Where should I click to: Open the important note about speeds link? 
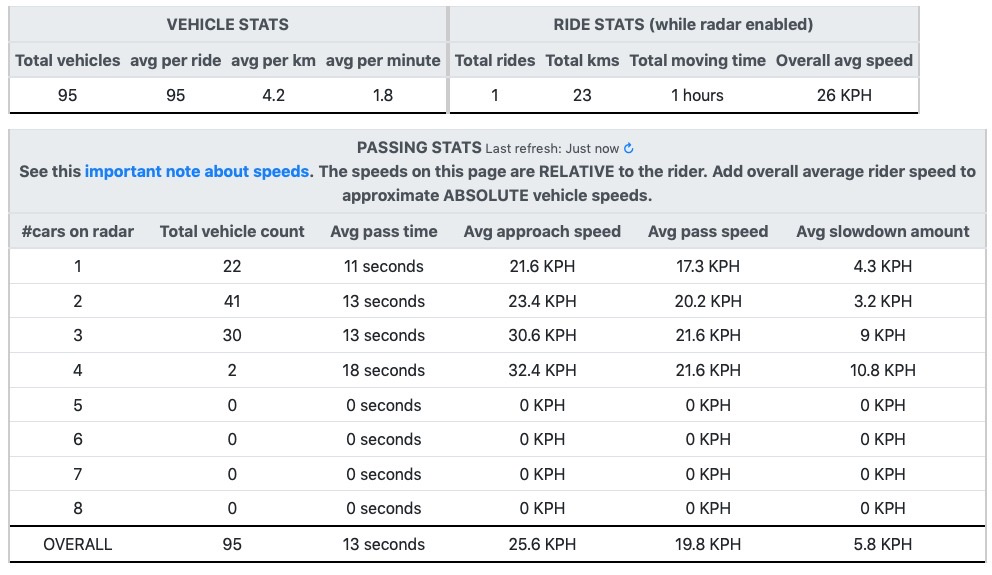(197, 171)
